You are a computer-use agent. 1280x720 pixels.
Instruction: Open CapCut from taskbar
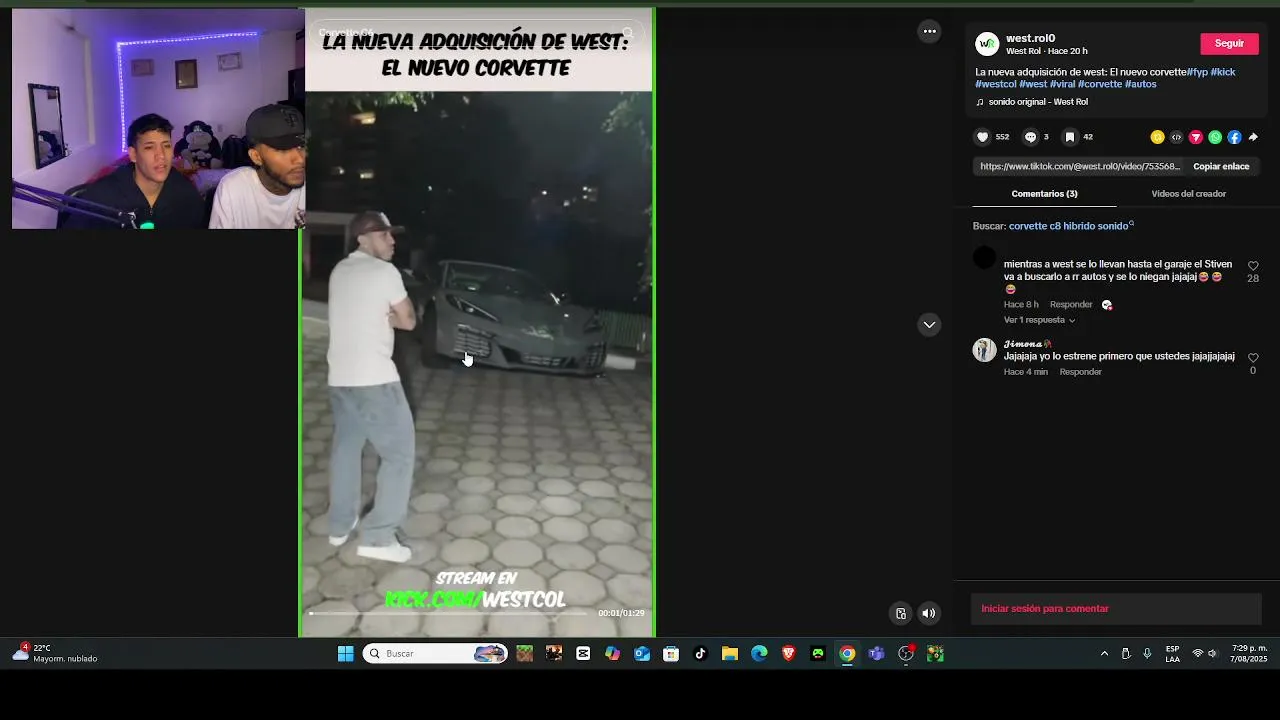coord(583,654)
